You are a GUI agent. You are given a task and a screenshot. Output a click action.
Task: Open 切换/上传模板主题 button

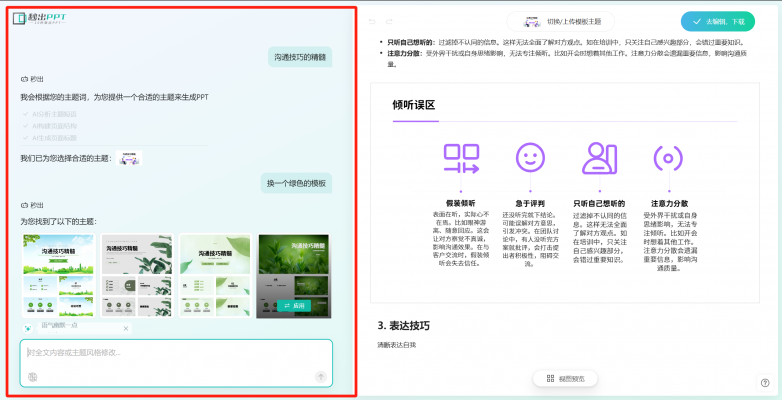560,21
